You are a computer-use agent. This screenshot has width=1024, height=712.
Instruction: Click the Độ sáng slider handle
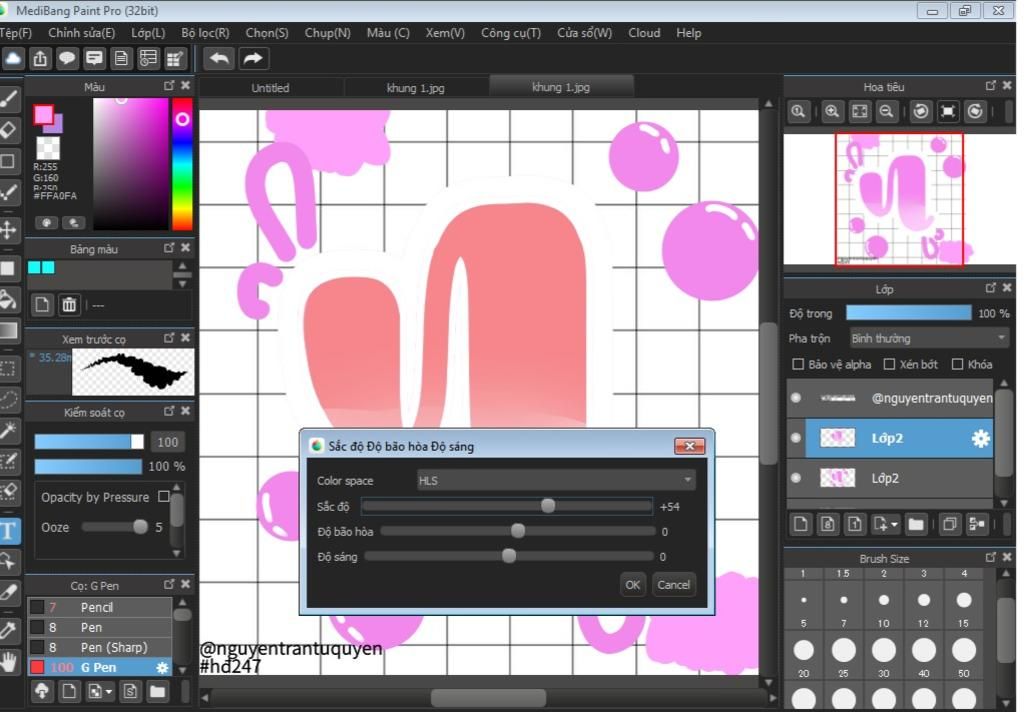click(x=509, y=556)
